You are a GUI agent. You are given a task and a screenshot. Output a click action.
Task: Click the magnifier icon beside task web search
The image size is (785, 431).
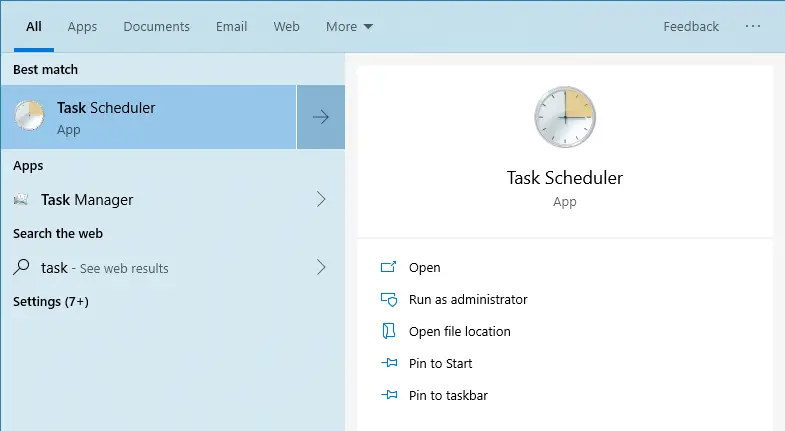21,267
